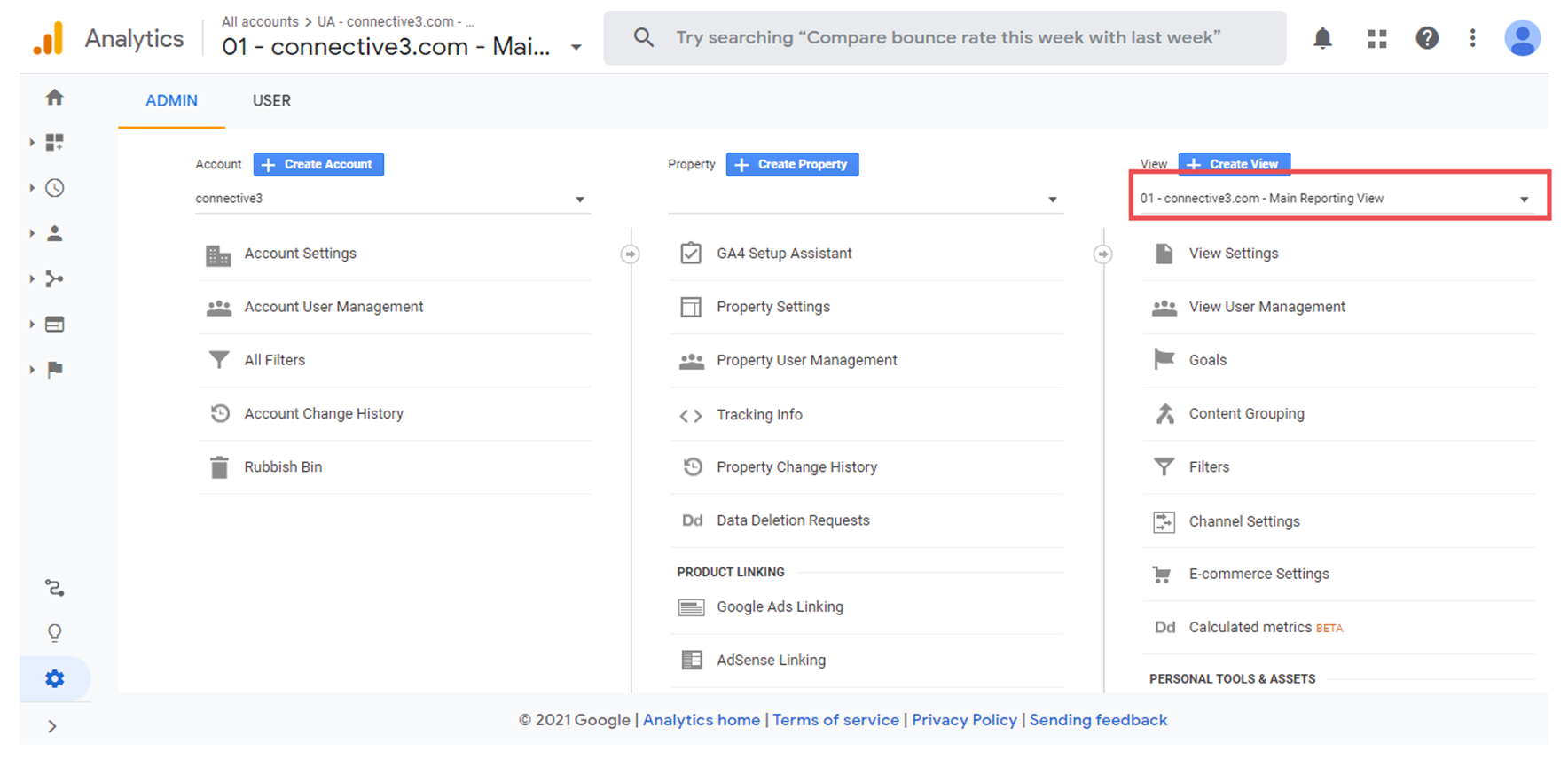Open Filters in the View column
Image resolution: width=1568 pixels, height=759 pixels.
[1339, 467]
